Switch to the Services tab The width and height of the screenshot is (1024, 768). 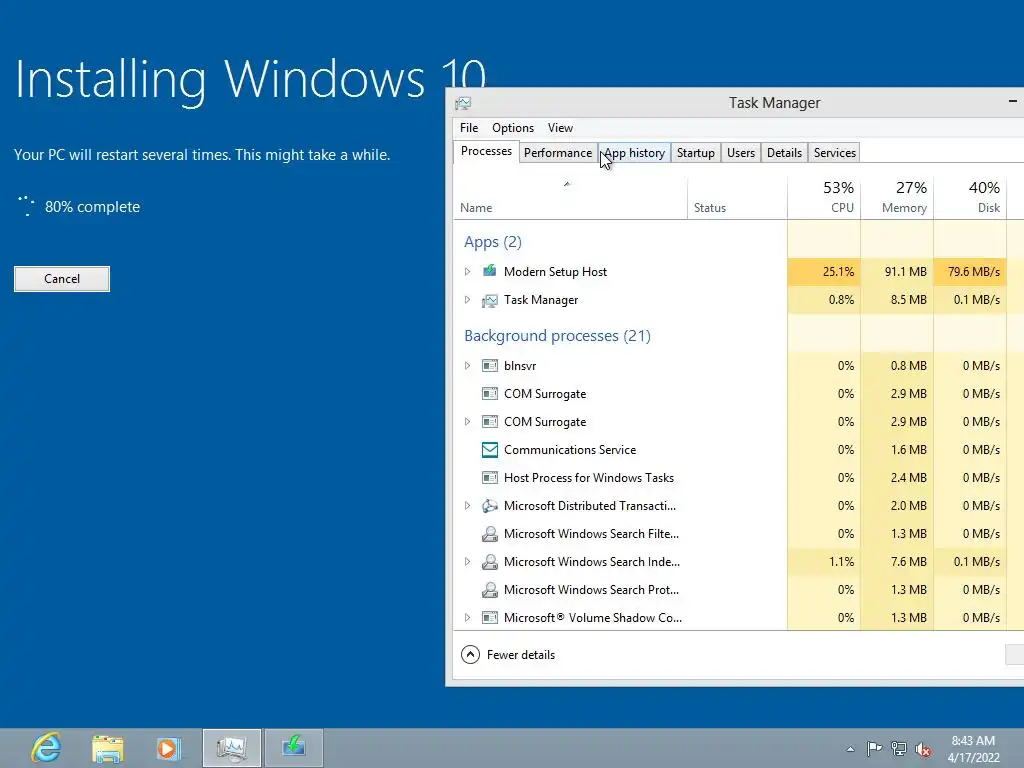(835, 153)
